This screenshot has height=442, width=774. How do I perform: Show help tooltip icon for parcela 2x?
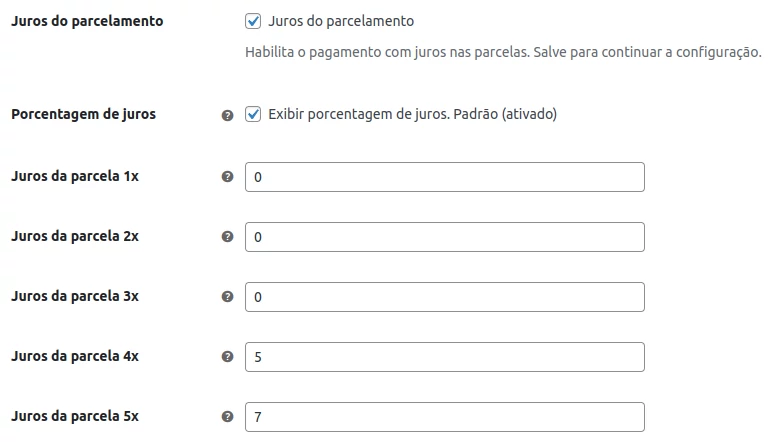(227, 237)
